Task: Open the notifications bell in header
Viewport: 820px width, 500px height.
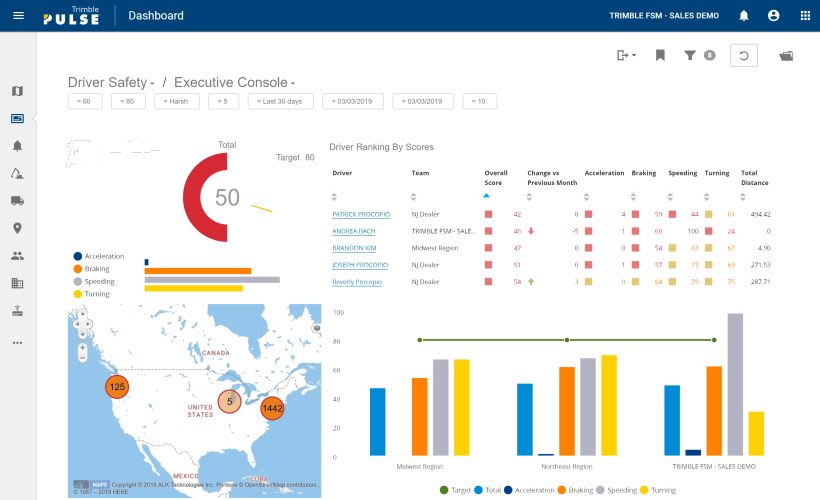Action: [x=744, y=16]
